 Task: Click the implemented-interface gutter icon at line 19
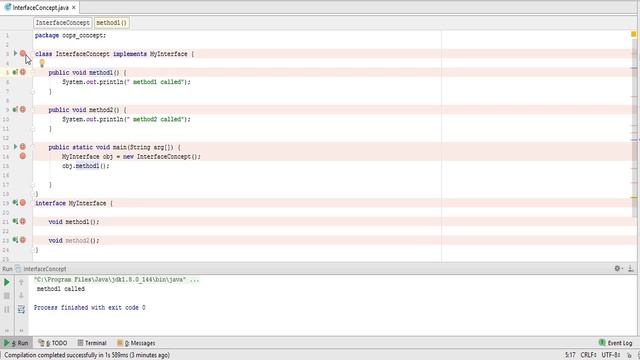pyautogui.click(x=15, y=202)
